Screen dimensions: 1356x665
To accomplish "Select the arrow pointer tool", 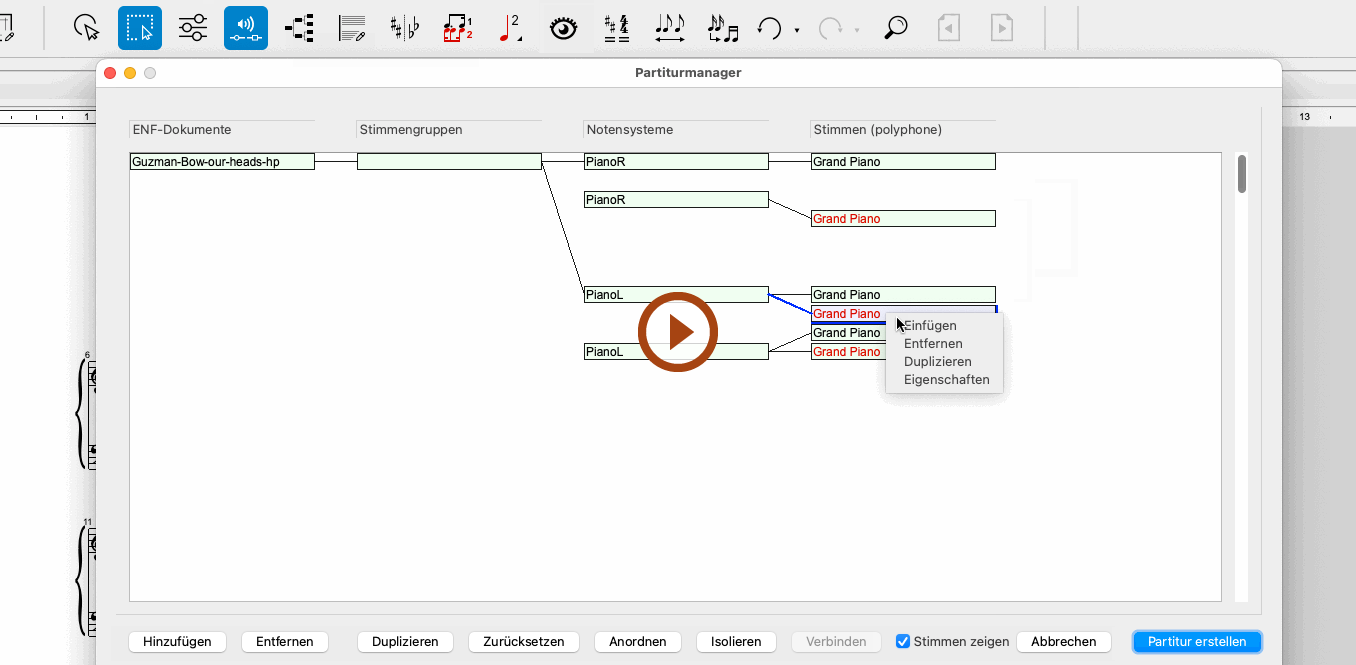I will tap(88, 28).
